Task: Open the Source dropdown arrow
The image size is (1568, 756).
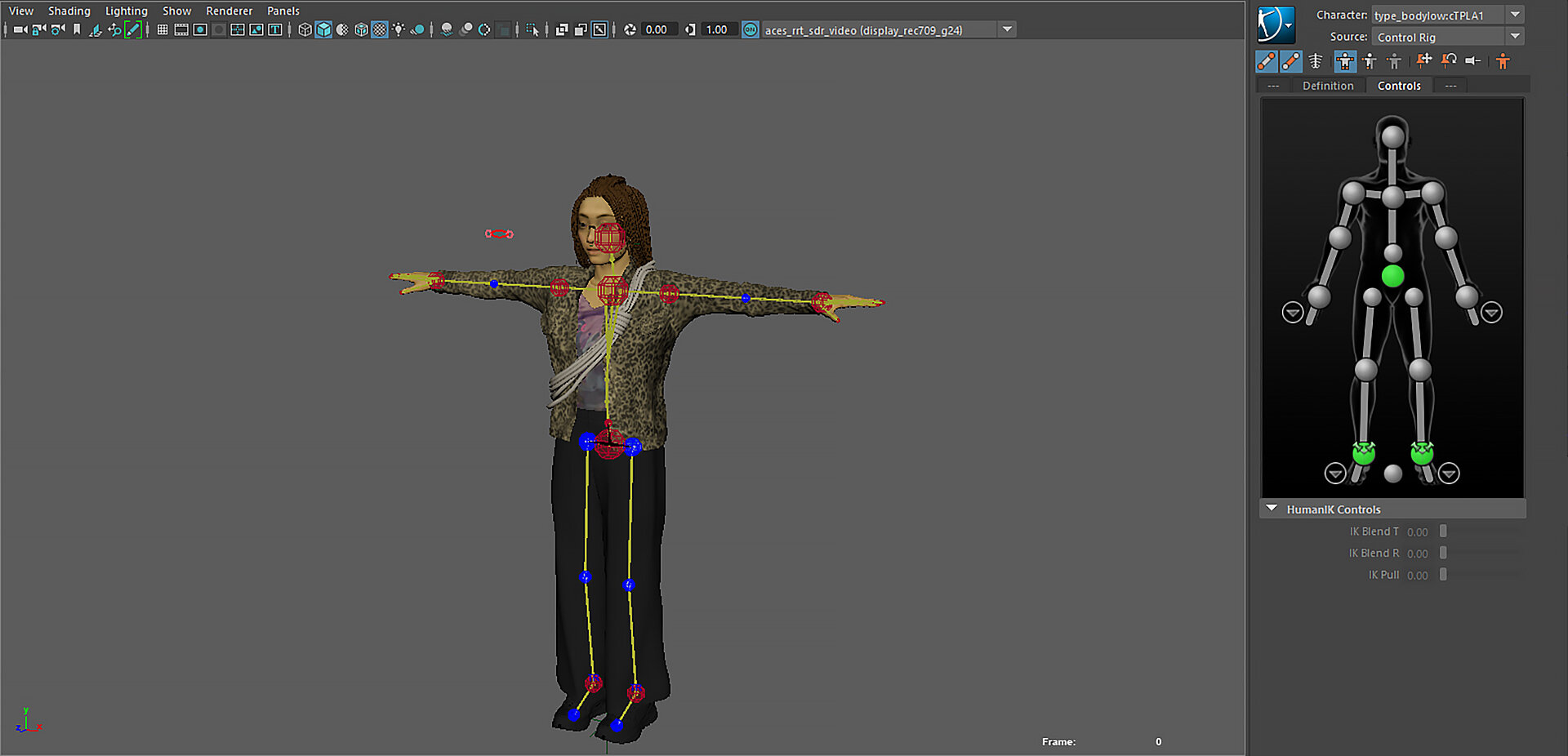Action: click(x=1515, y=37)
